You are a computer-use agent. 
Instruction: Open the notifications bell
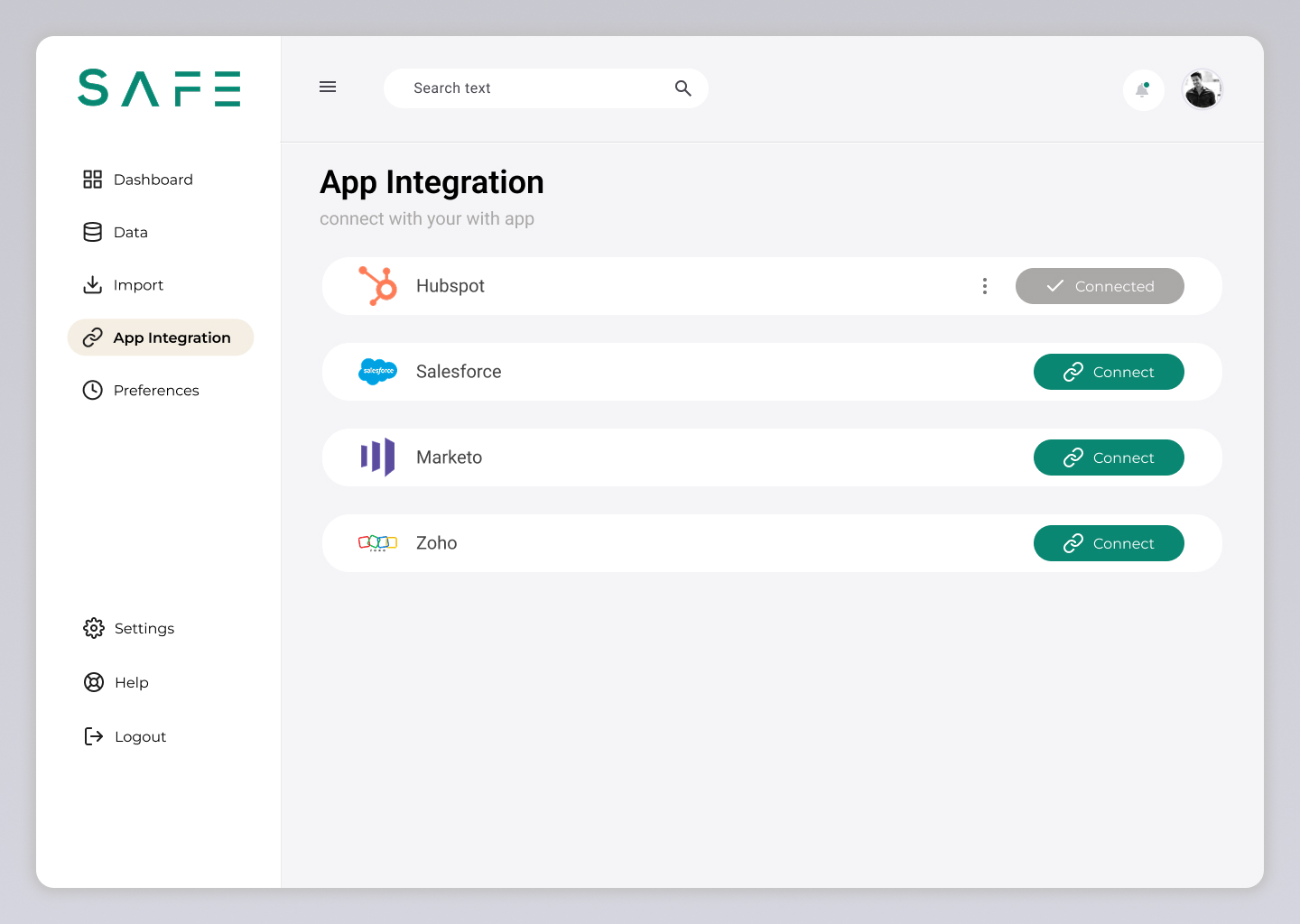click(1143, 90)
